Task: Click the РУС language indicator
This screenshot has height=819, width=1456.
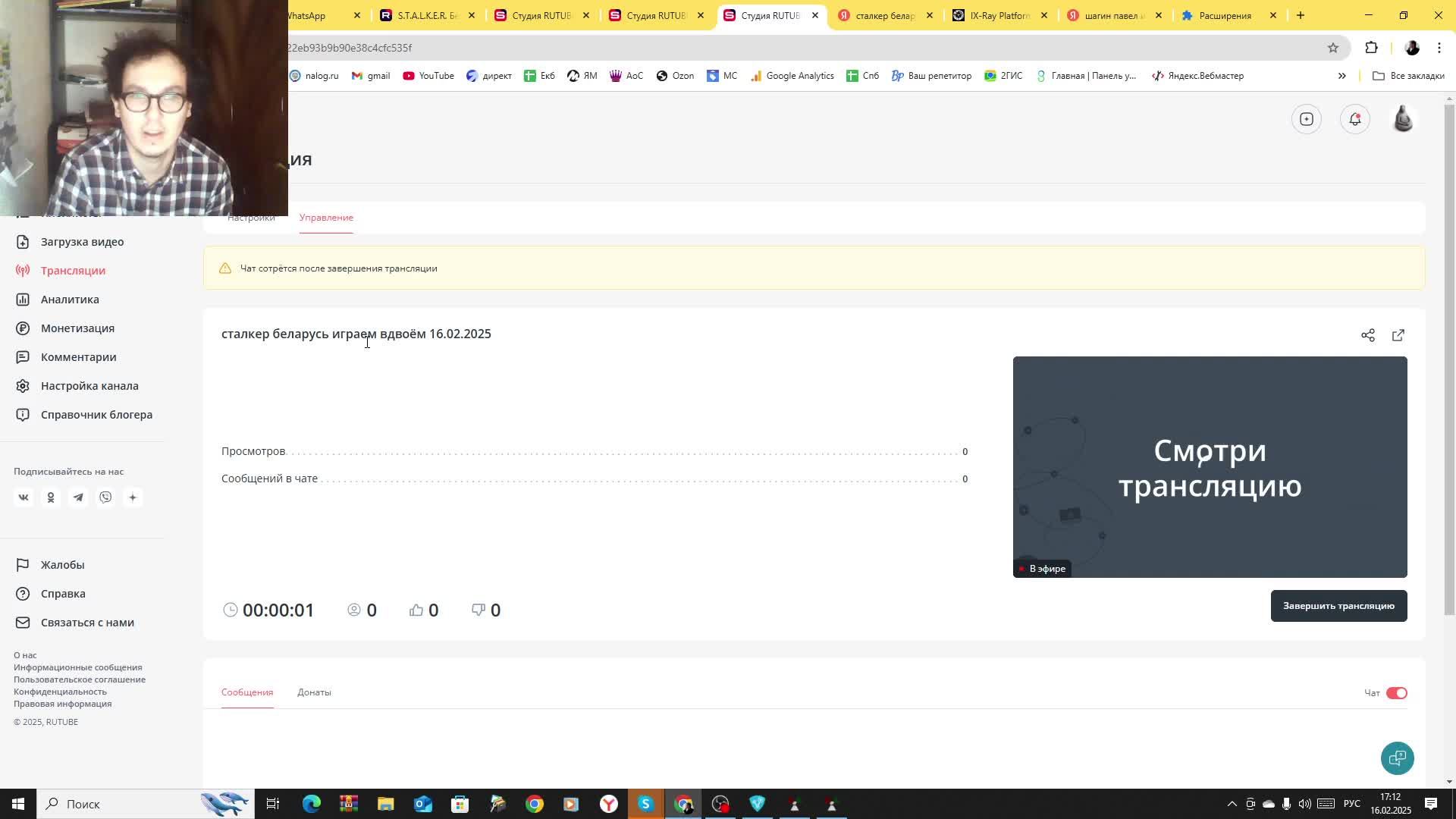Action: pyautogui.click(x=1352, y=804)
